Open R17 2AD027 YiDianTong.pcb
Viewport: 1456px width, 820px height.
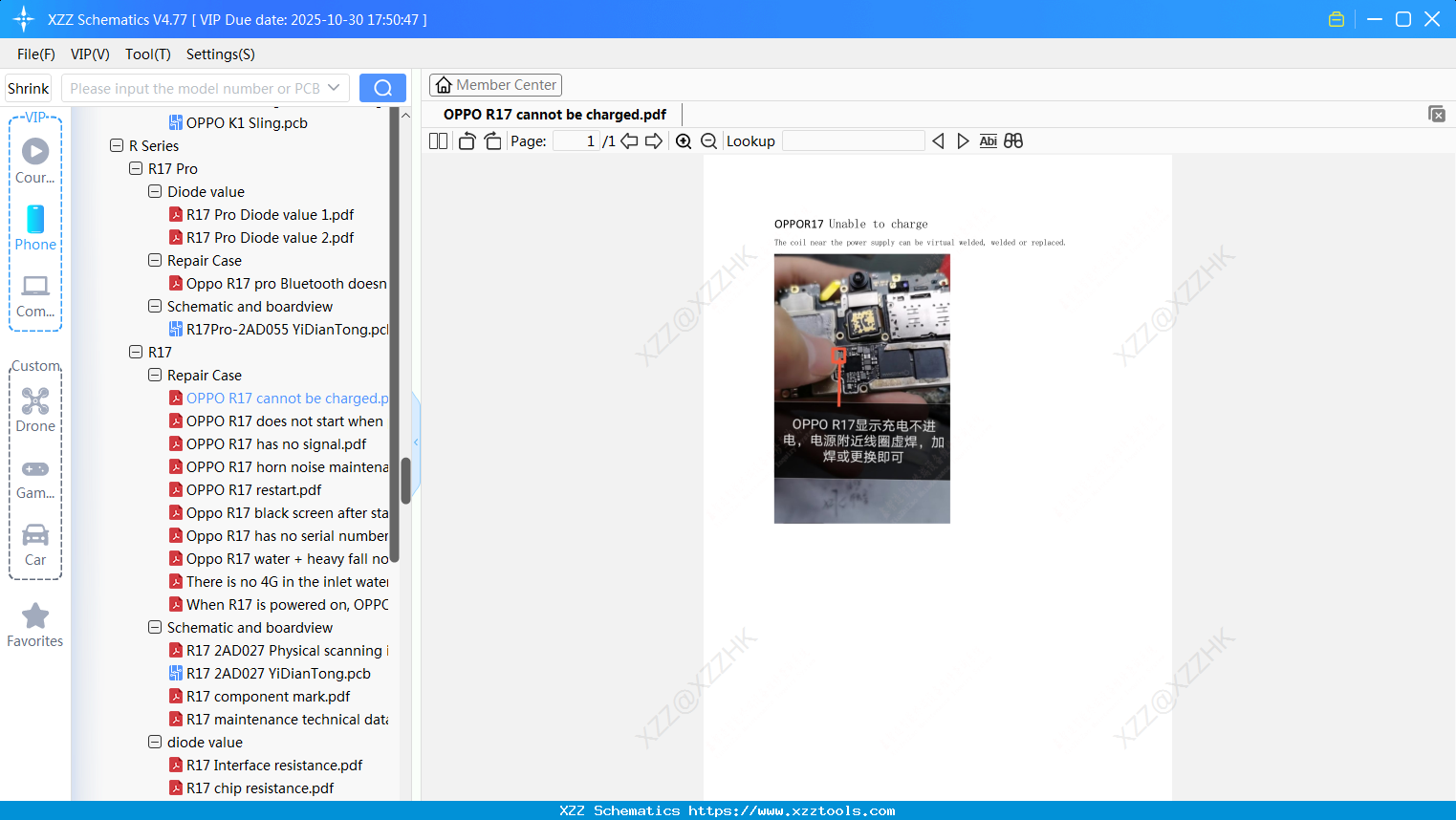pos(278,674)
